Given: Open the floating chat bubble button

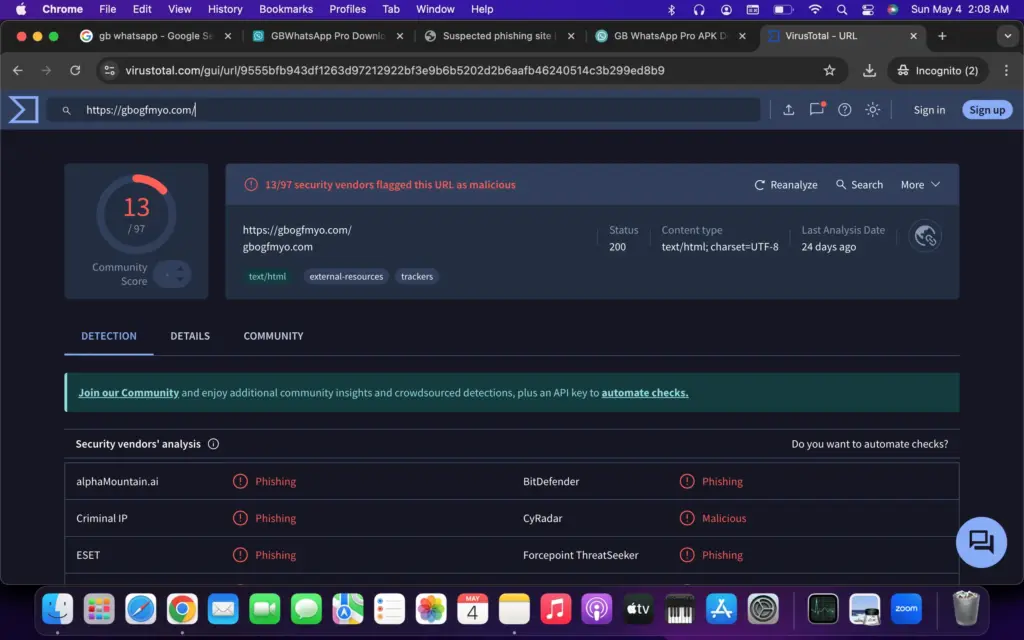Looking at the screenshot, I should pos(981,542).
